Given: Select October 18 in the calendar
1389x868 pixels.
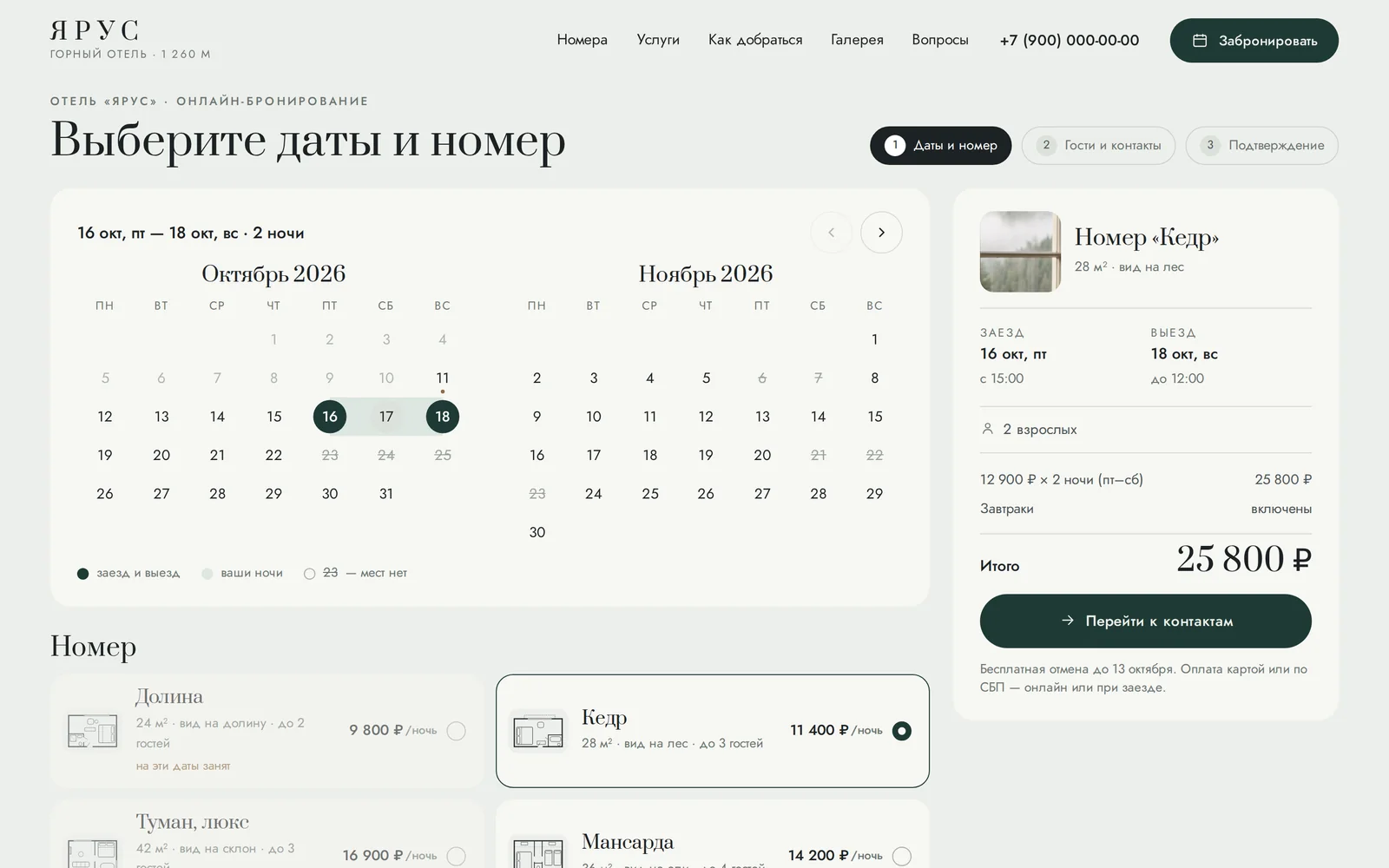Looking at the screenshot, I should click(443, 417).
